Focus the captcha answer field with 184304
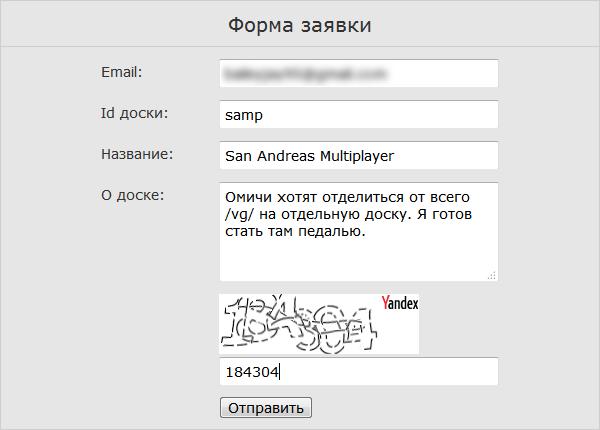600x430 pixels. [359, 371]
